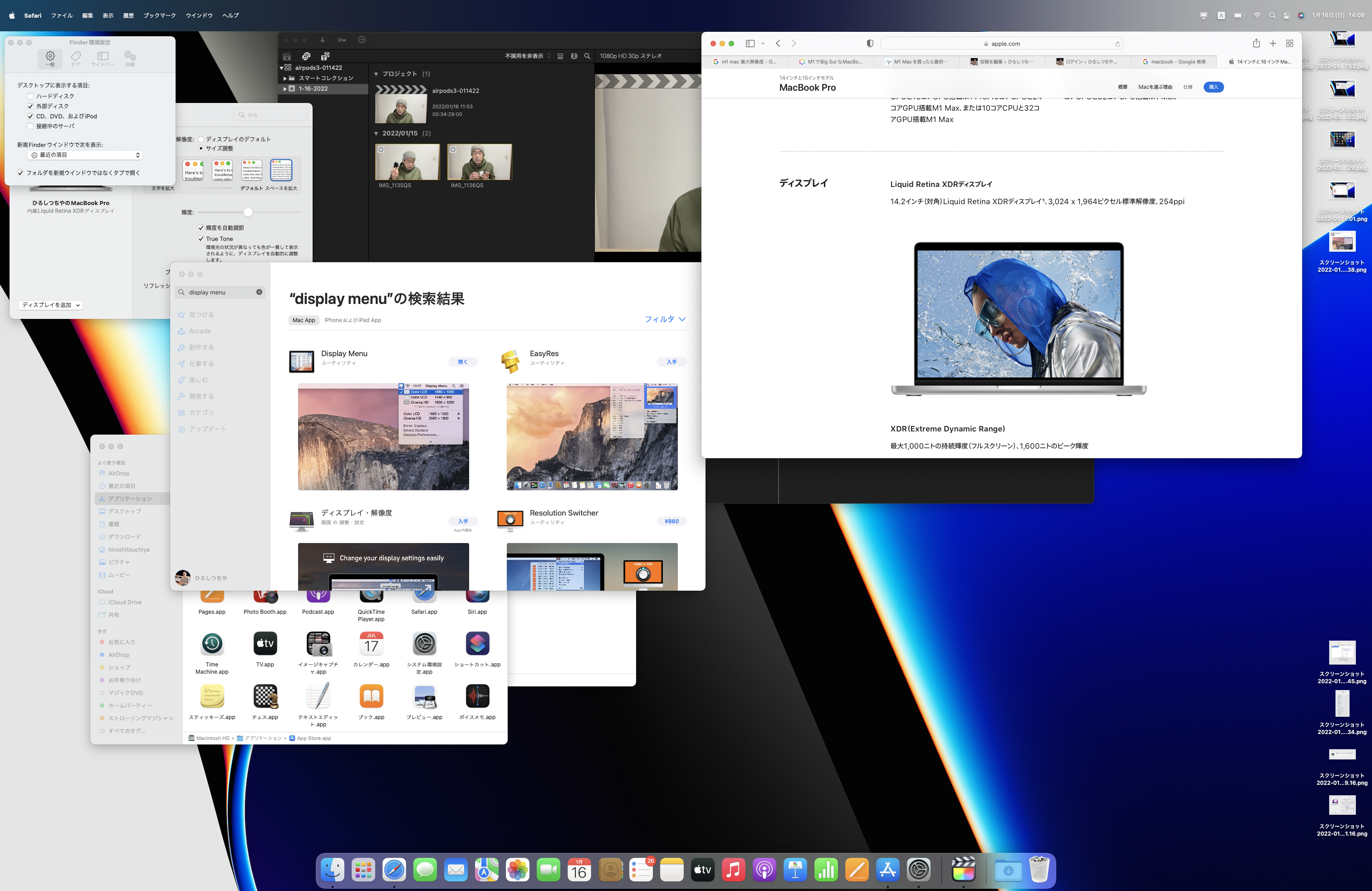The width and height of the screenshot is (1372, 891).
Task: Disable the True Tone checkbox
Action: 201,239
